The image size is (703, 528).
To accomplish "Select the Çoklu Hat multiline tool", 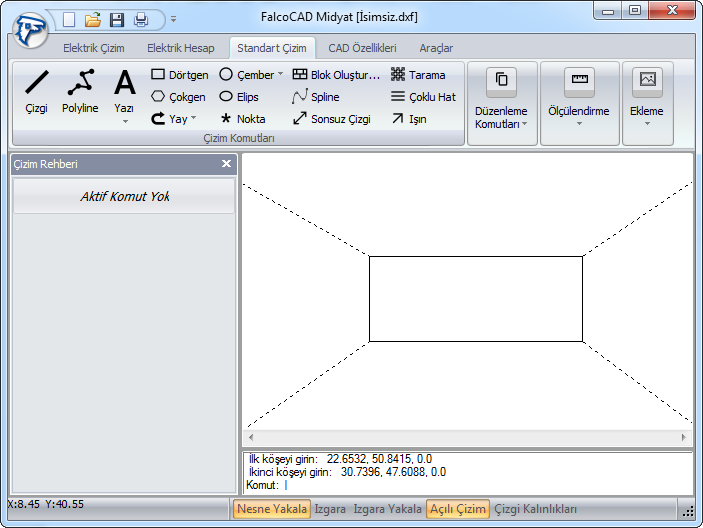I will coord(423,97).
